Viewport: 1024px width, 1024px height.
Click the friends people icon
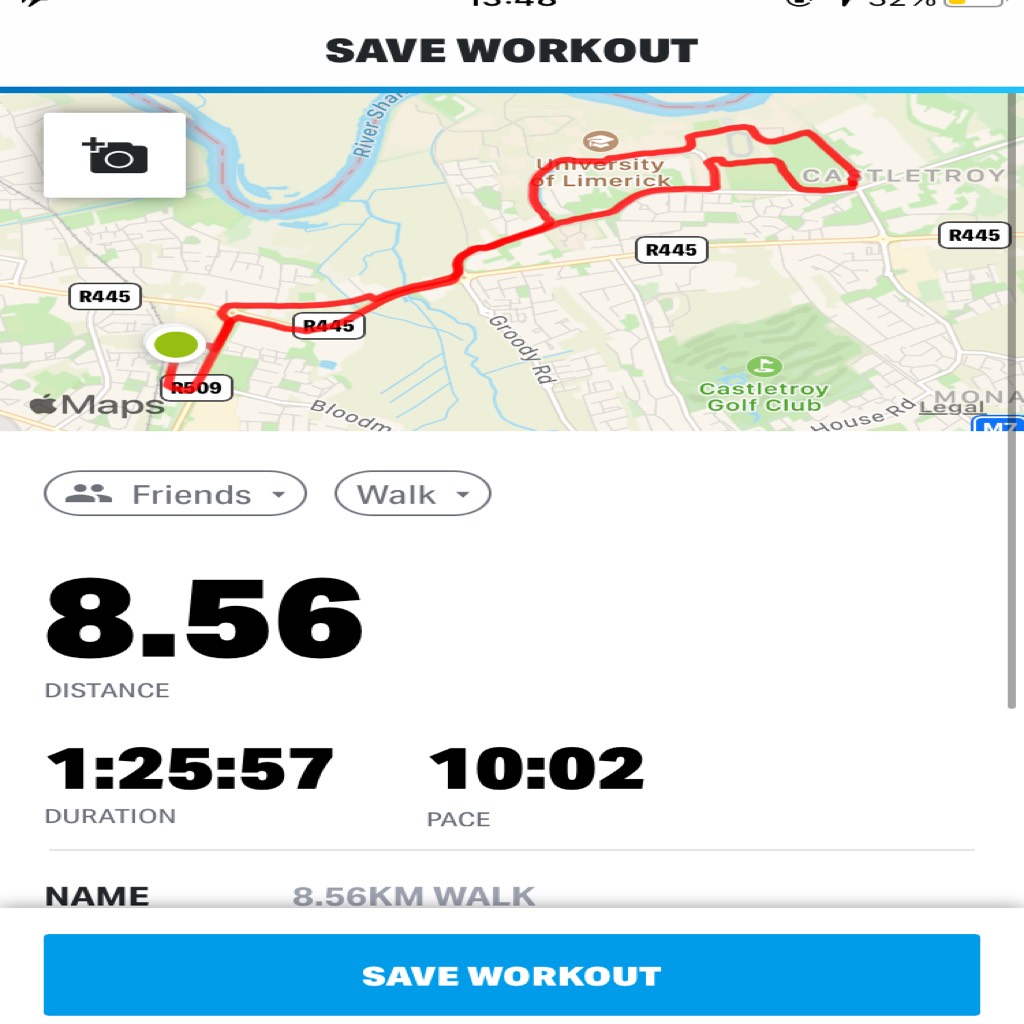pos(89,493)
